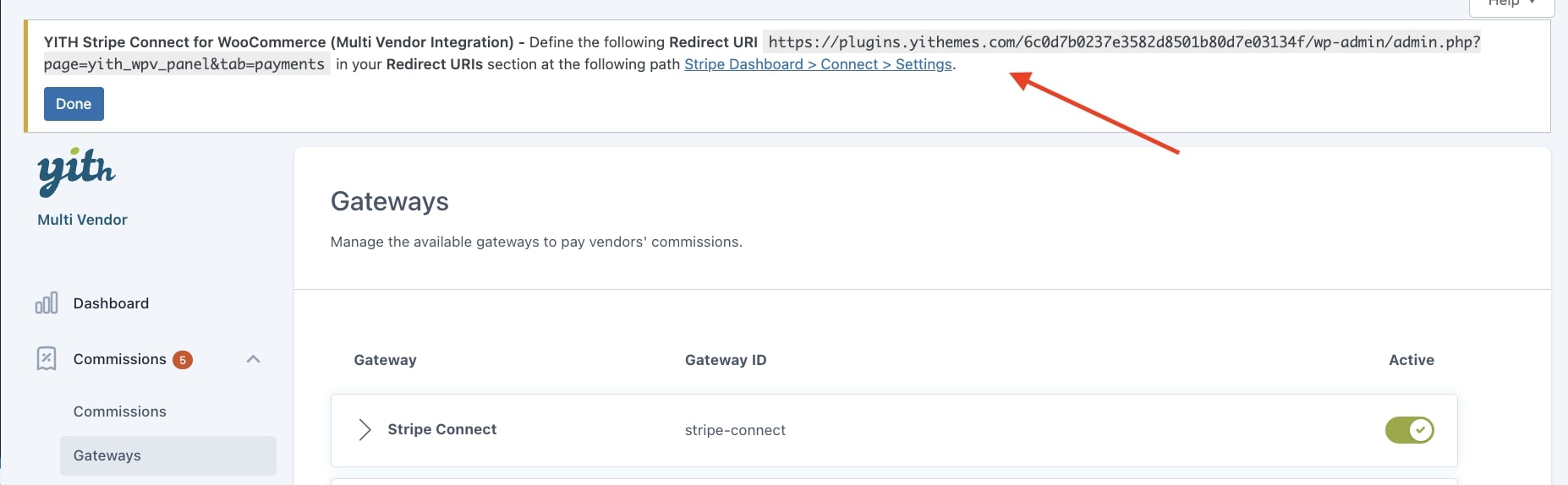Click the Multi Vendor title under the logo
The height and width of the screenshot is (485, 1568).
[x=82, y=220]
